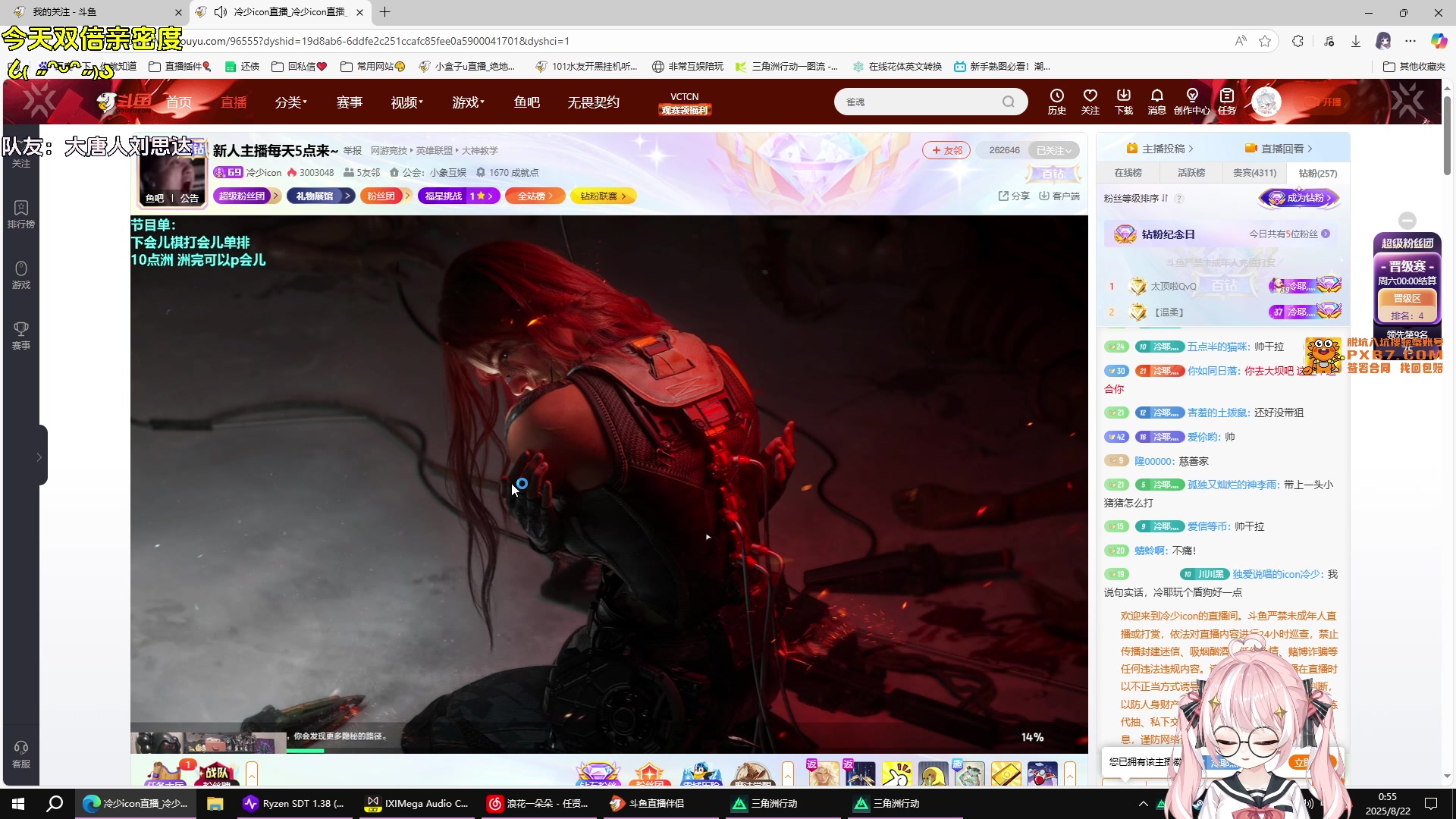Click browser favorites star icon
Image resolution: width=1456 pixels, height=819 pixels.
point(1265,41)
